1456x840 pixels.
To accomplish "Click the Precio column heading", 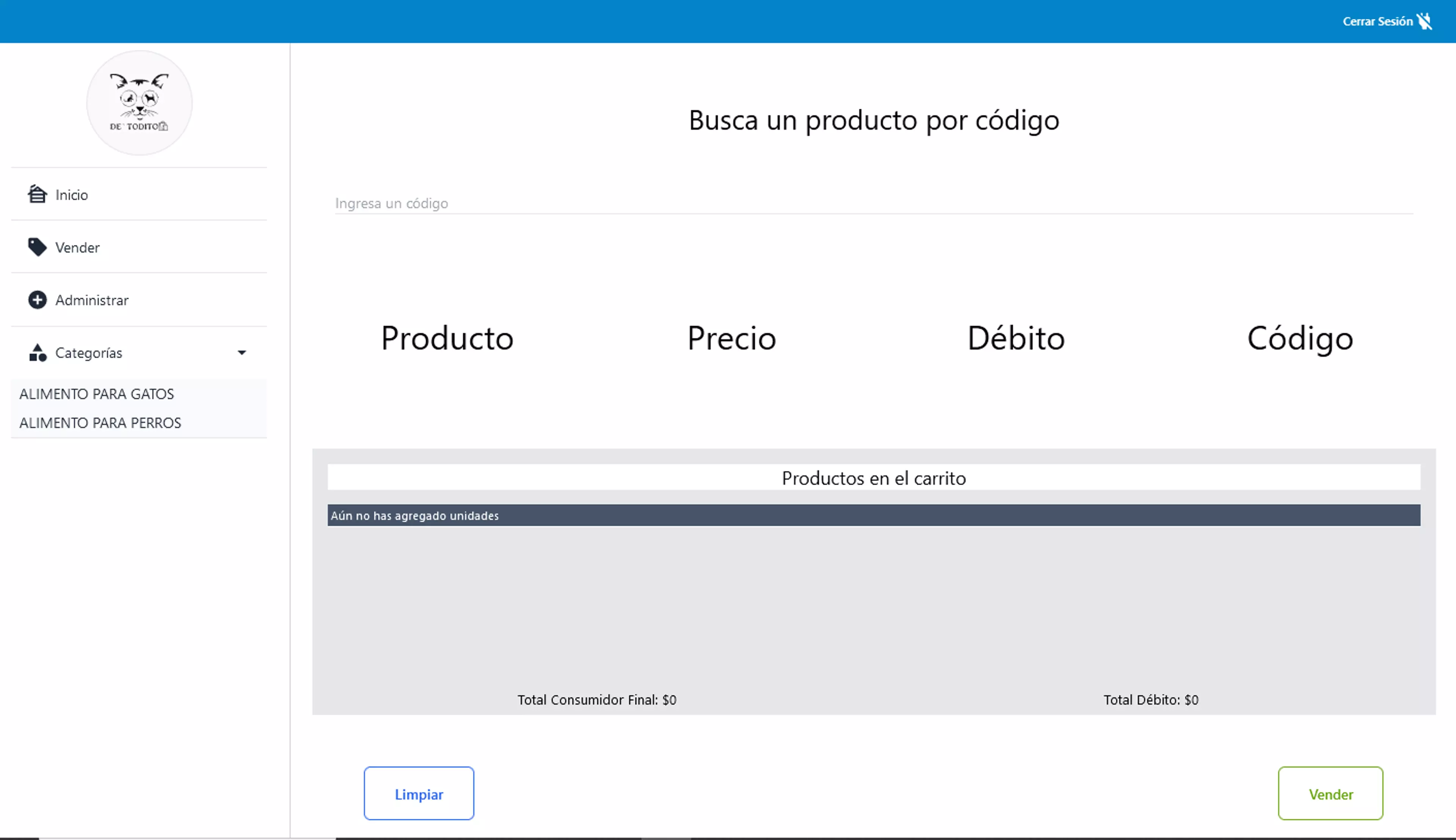I will 732,338.
